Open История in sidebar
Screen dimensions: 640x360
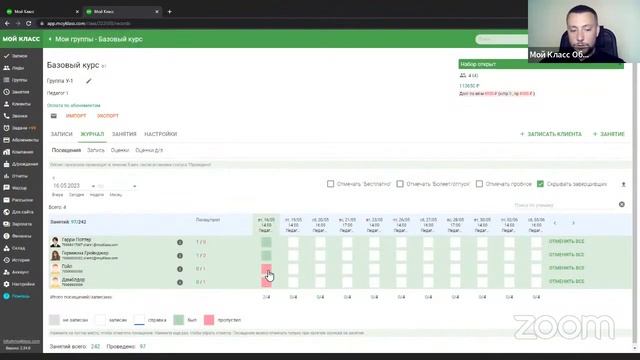click(16, 260)
